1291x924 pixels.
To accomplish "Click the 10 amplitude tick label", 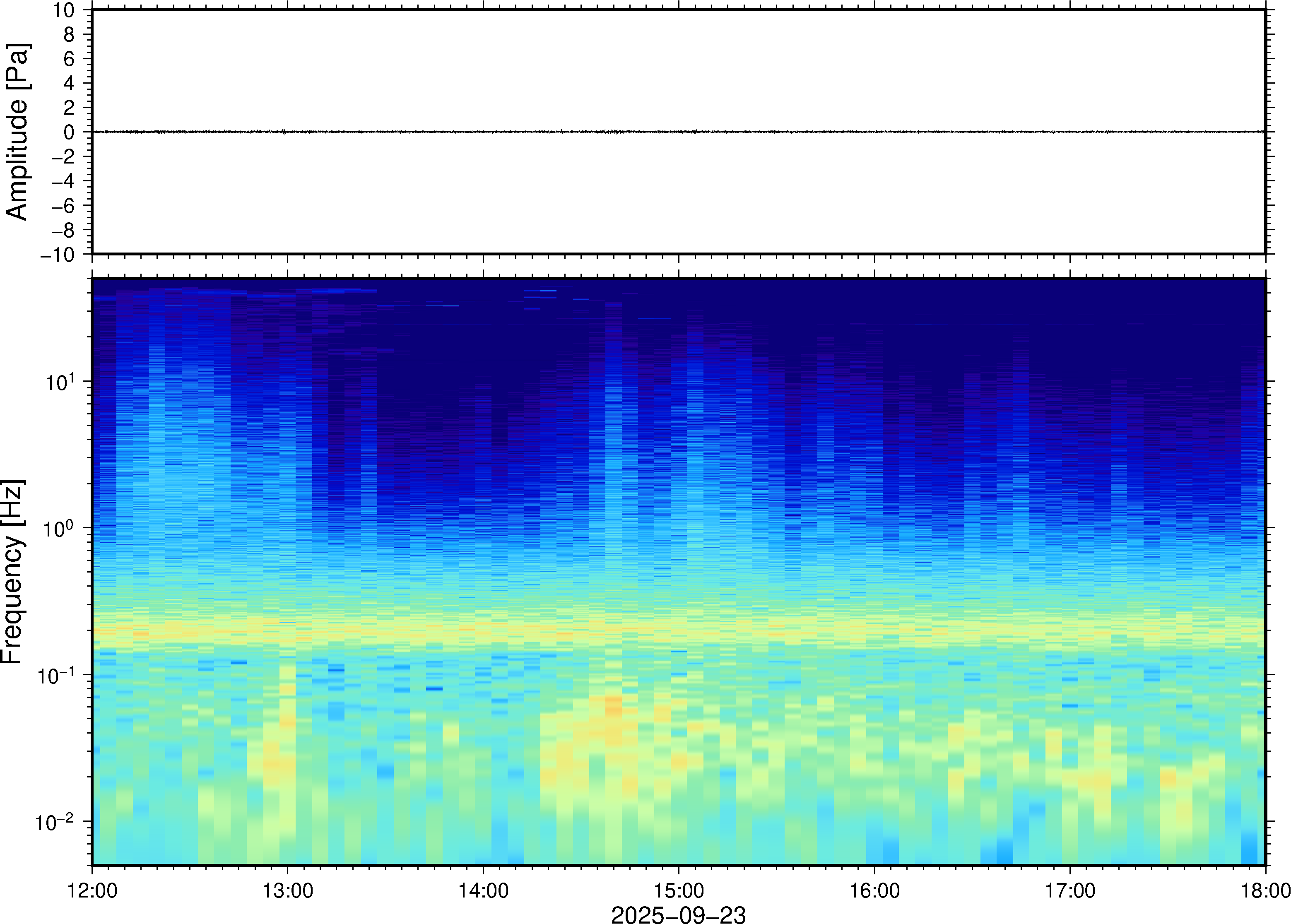I will (64, 10).
